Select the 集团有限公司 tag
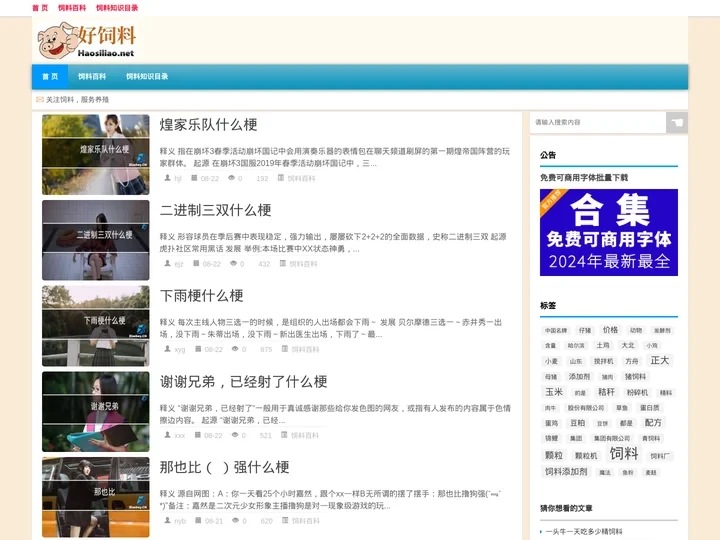This screenshot has height=540, width=720. [x=612, y=439]
